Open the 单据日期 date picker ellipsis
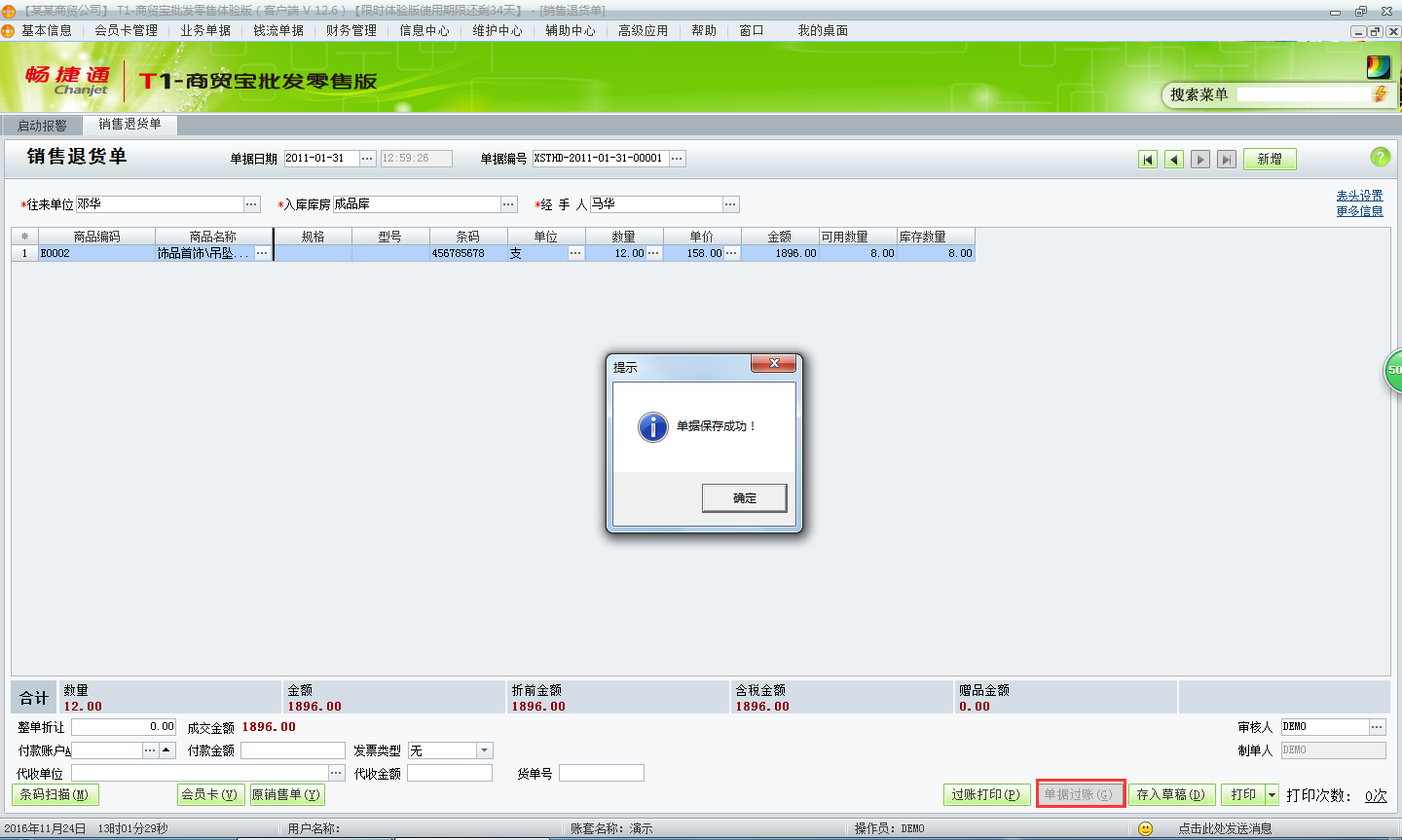The height and width of the screenshot is (840, 1402). tap(368, 158)
